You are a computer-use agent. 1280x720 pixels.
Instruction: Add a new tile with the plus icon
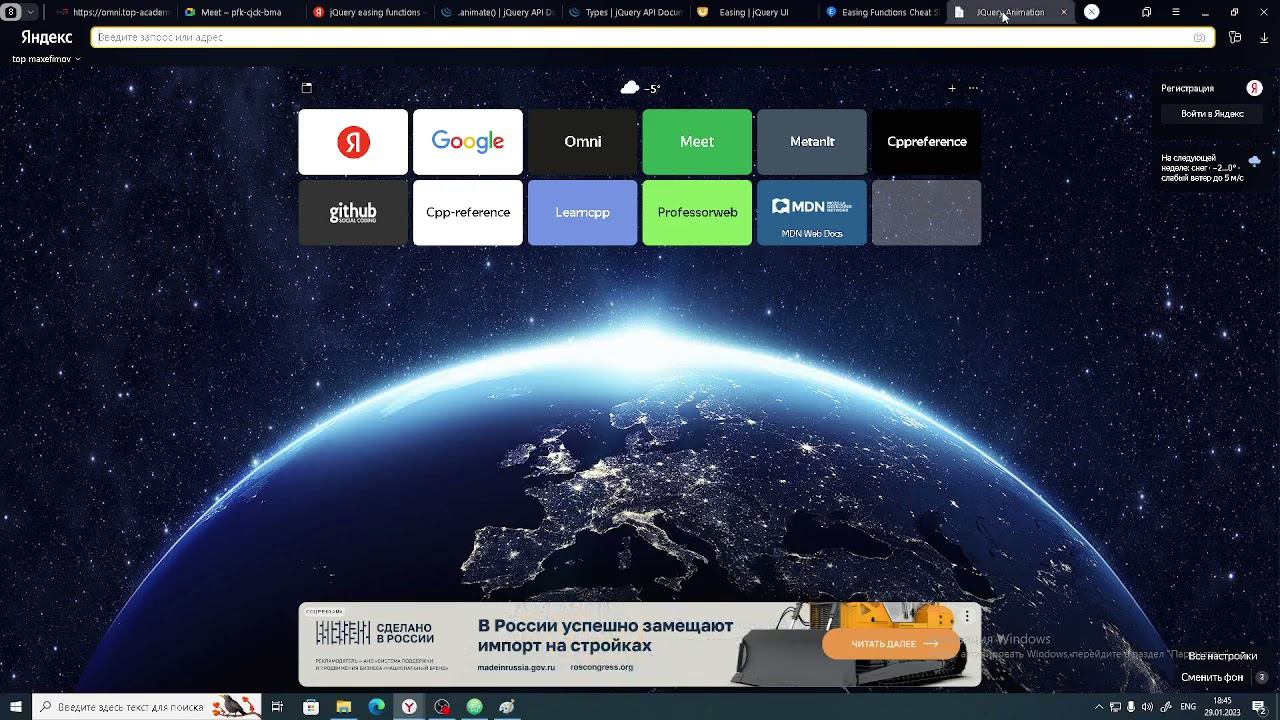click(951, 88)
